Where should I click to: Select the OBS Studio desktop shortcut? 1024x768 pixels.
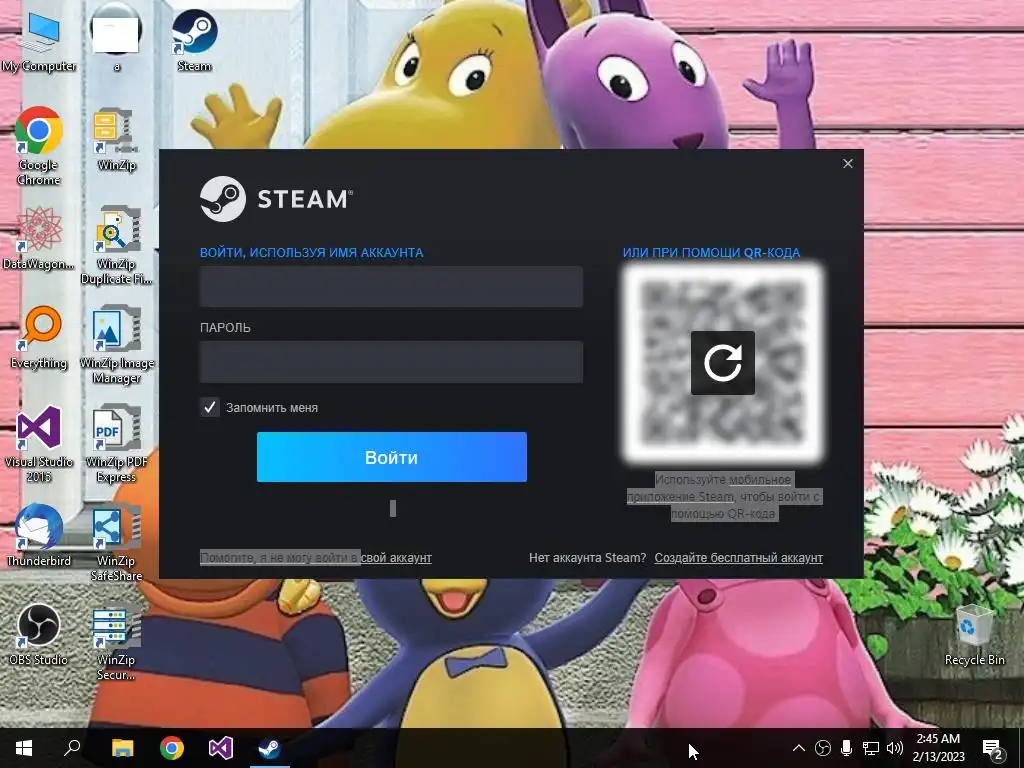click(x=39, y=635)
